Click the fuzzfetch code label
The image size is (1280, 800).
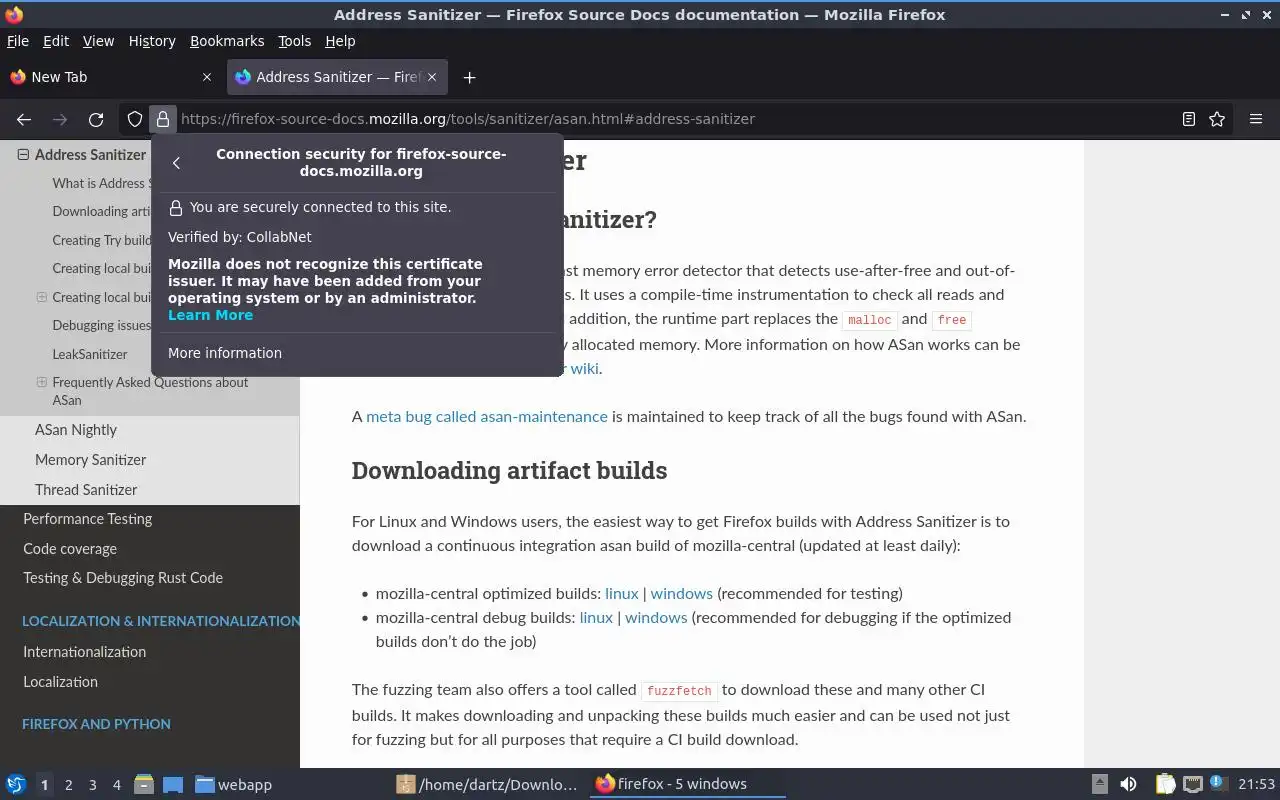[x=679, y=691]
